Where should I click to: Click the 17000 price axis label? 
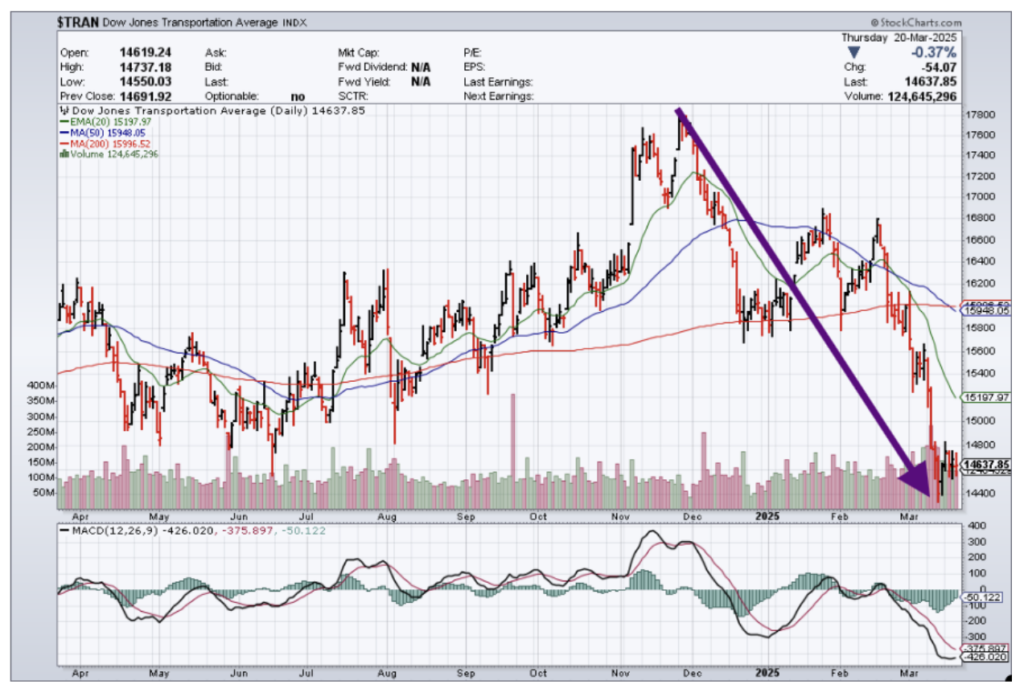click(980, 197)
